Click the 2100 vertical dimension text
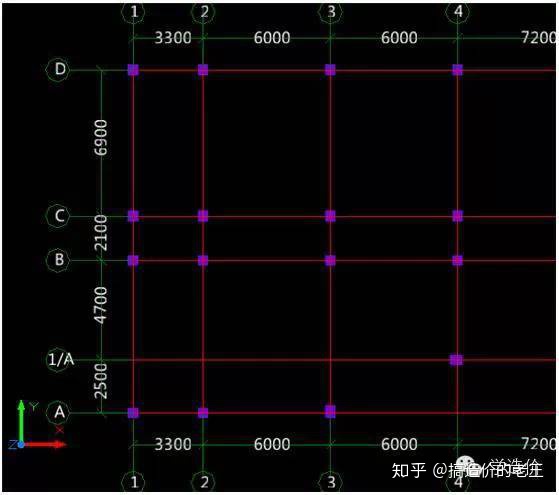Screen dimensions: 559x495 101,233
